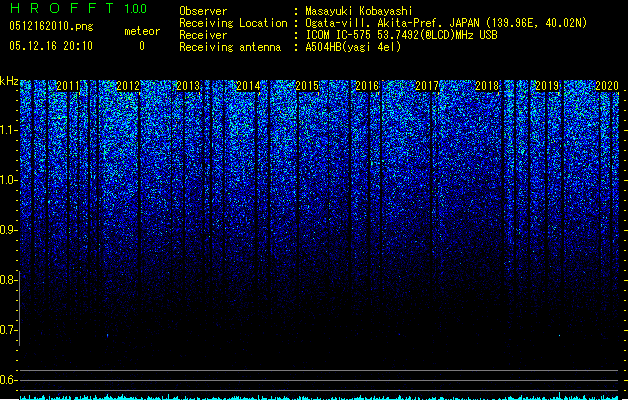This screenshot has width=629, height=400.
Task: Click the Receiving antenna label
Action: tap(230, 47)
